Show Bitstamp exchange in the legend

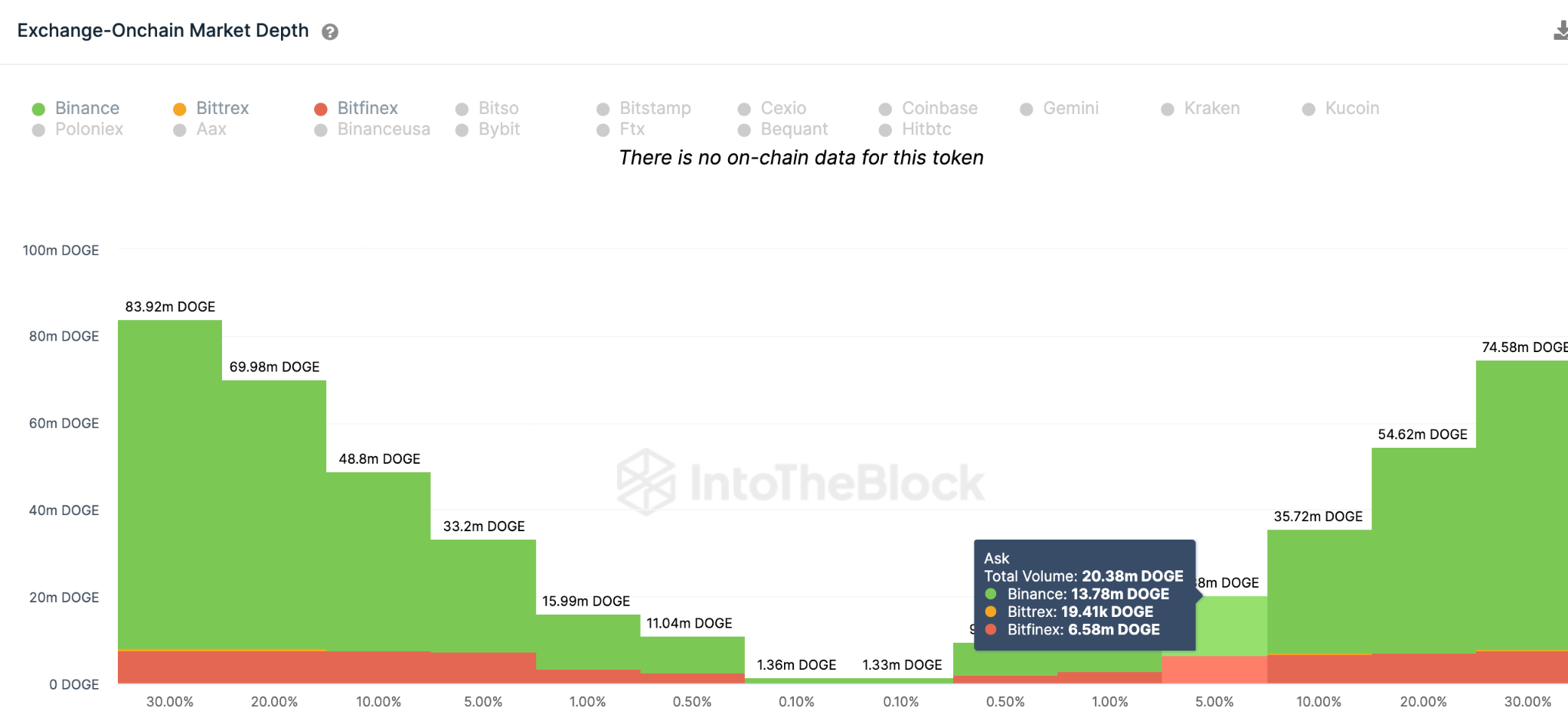click(x=645, y=109)
